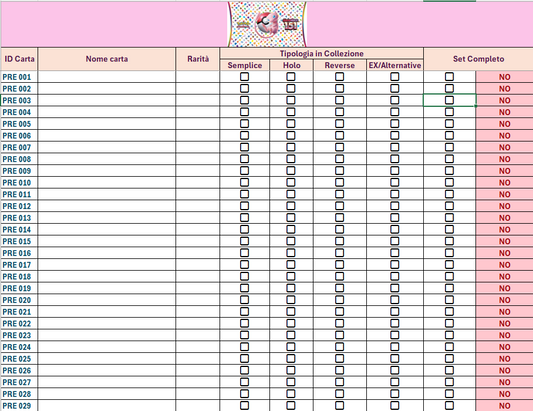Select the Nome carta cell for PRE 017

(107, 265)
